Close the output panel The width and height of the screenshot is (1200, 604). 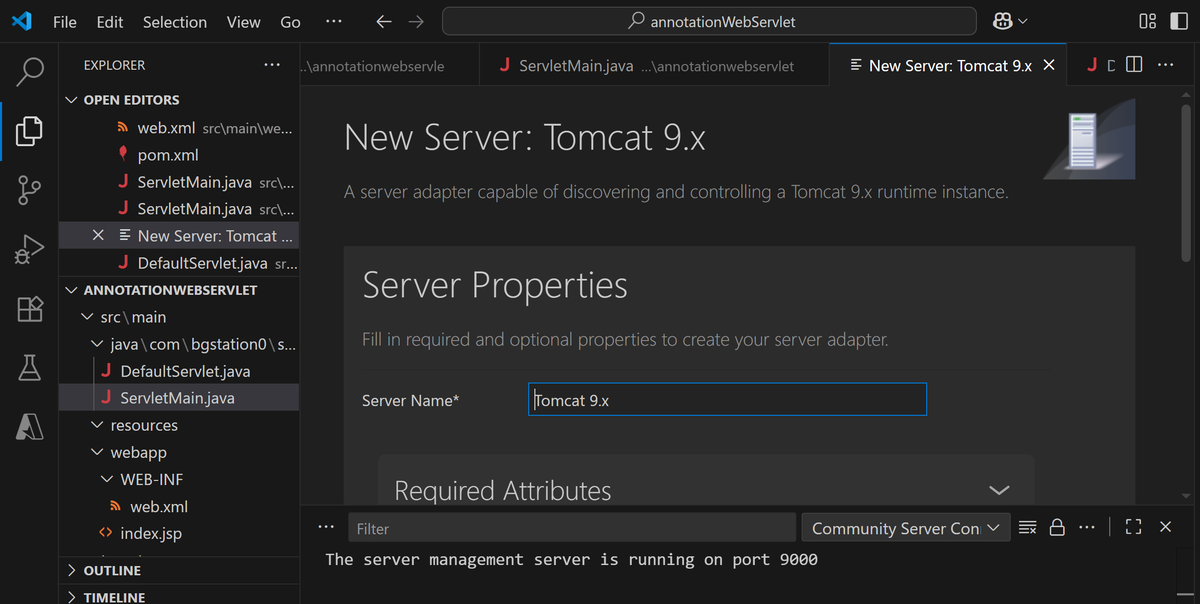pyautogui.click(x=1165, y=527)
